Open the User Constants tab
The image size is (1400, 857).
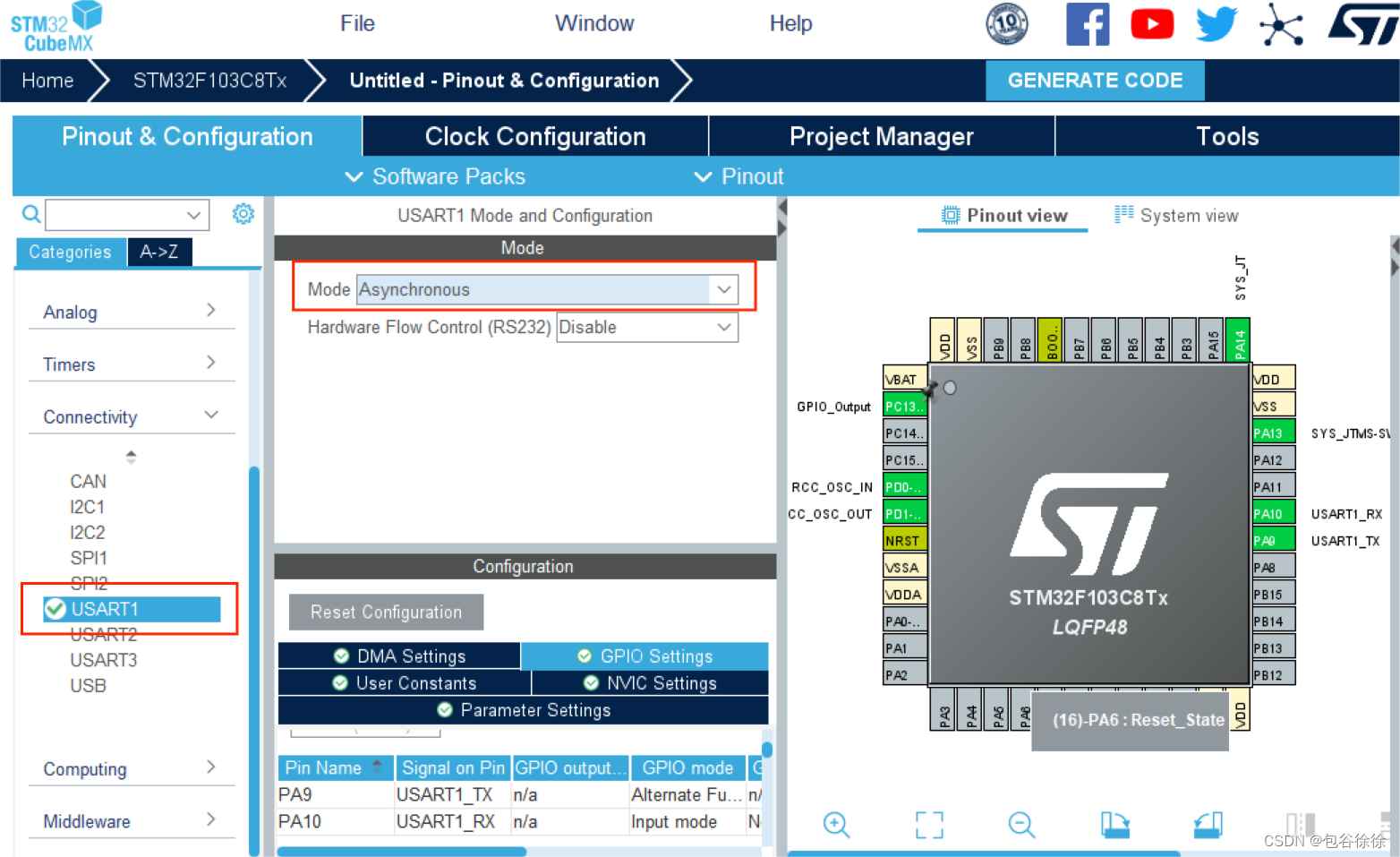(405, 682)
